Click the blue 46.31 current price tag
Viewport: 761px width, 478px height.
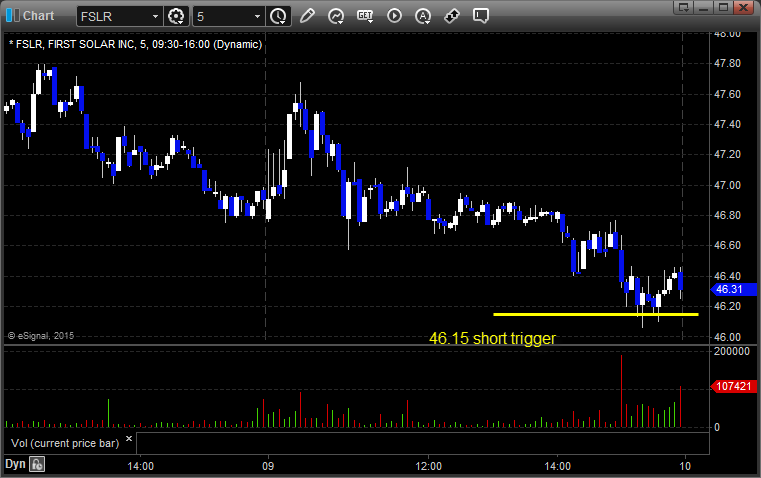[734, 289]
